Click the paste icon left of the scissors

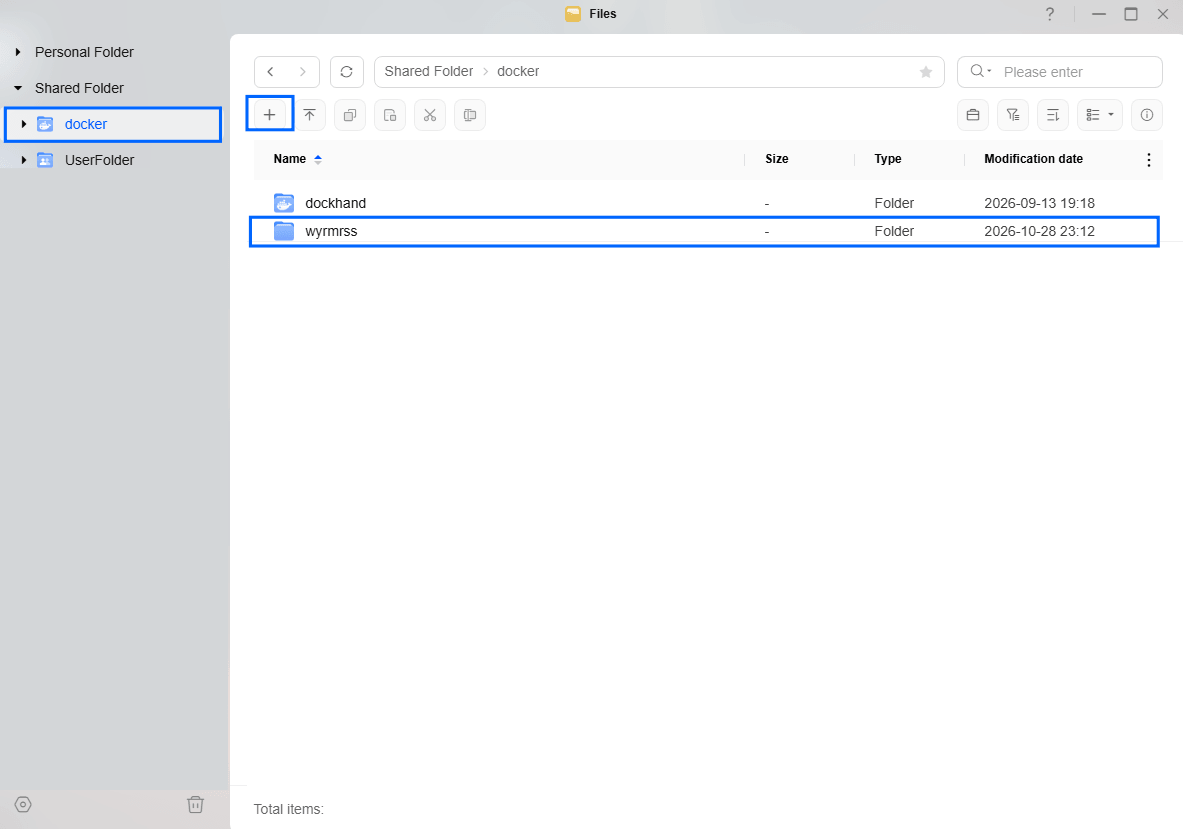[x=389, y=115]
